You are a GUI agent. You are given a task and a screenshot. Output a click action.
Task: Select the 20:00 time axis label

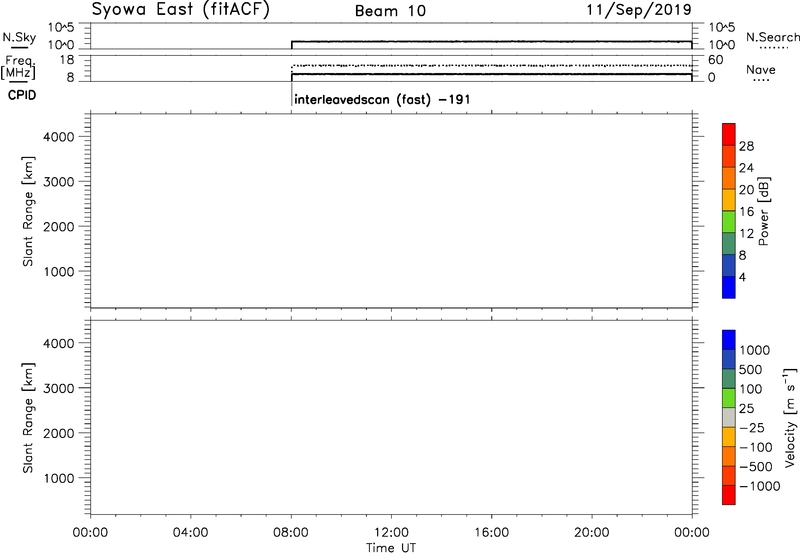(592, 531)
